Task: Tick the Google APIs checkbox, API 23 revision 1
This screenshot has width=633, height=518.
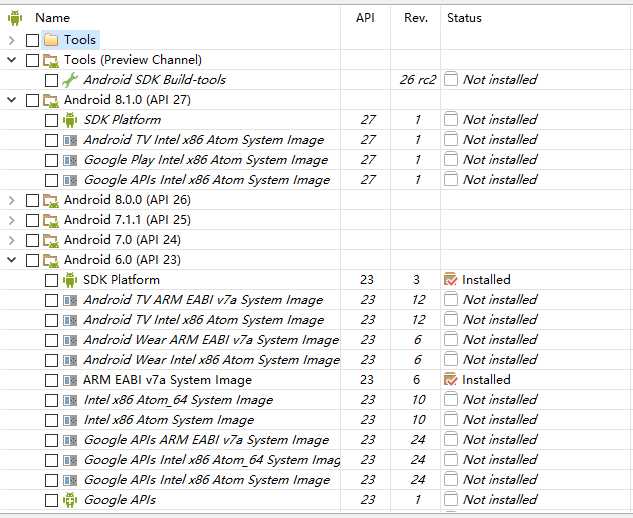Action: pyautogui.click(x=51, y=500)
